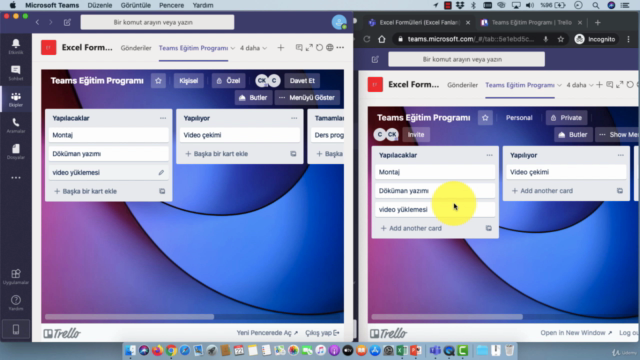
Task: Click new chat compose icon in Teams app
Action: tap(67, 22)
